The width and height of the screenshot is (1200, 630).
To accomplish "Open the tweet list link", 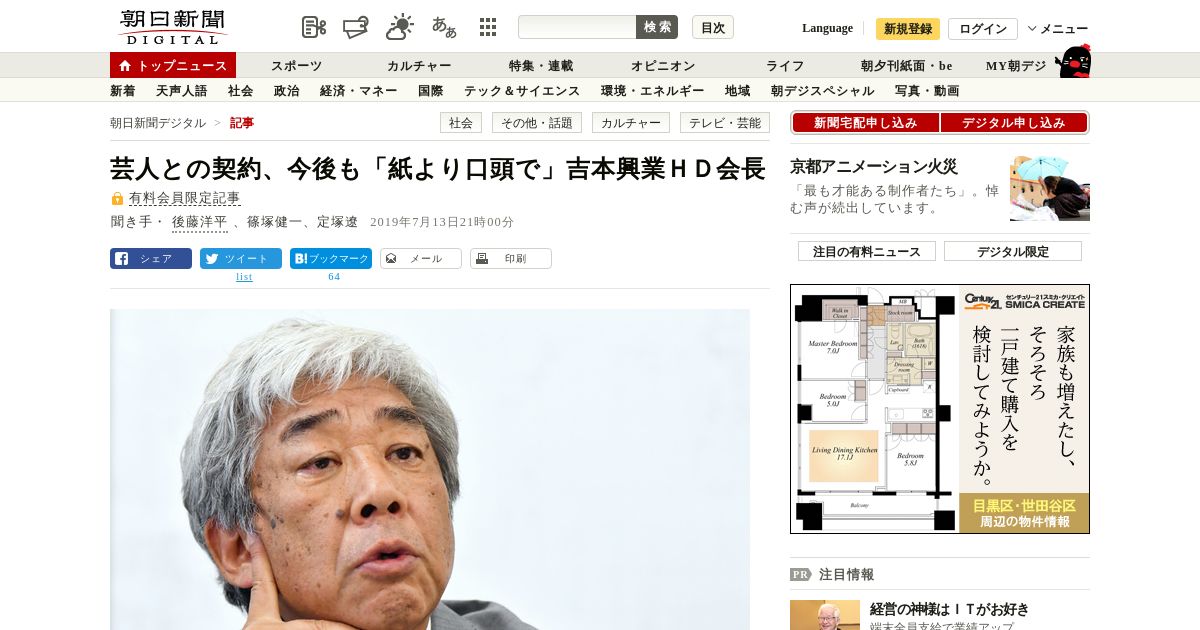I will click(x=244, y=277).
